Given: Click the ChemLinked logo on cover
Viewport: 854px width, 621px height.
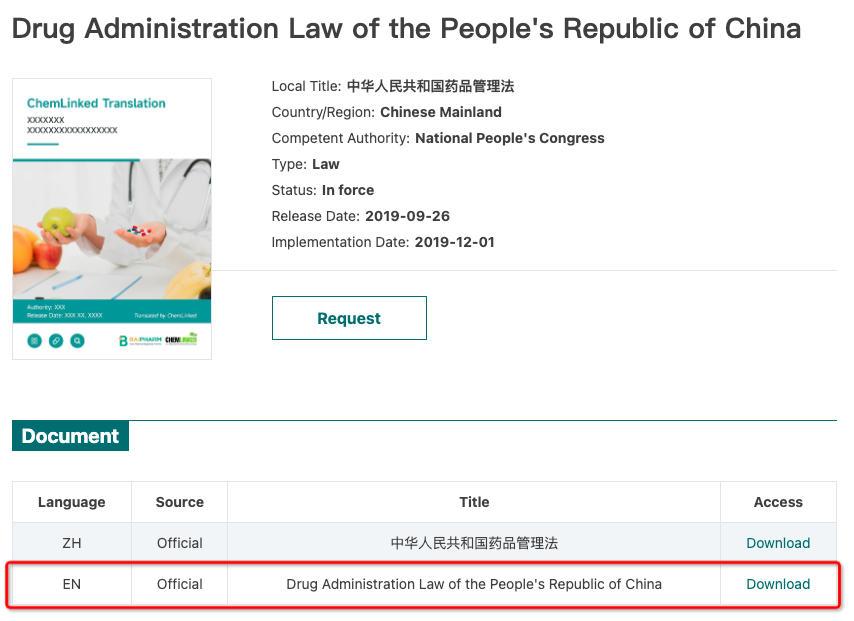Looking at the screenshot, I should [x=181, y=339].
